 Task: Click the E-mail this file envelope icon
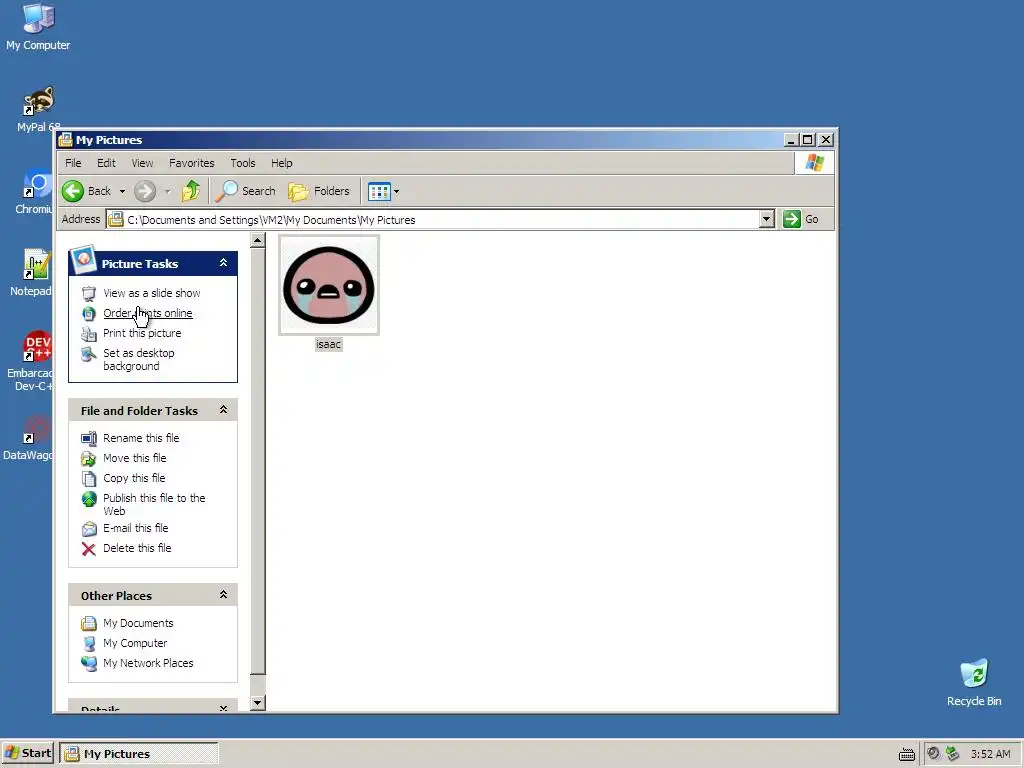click(x=89, y=529)
